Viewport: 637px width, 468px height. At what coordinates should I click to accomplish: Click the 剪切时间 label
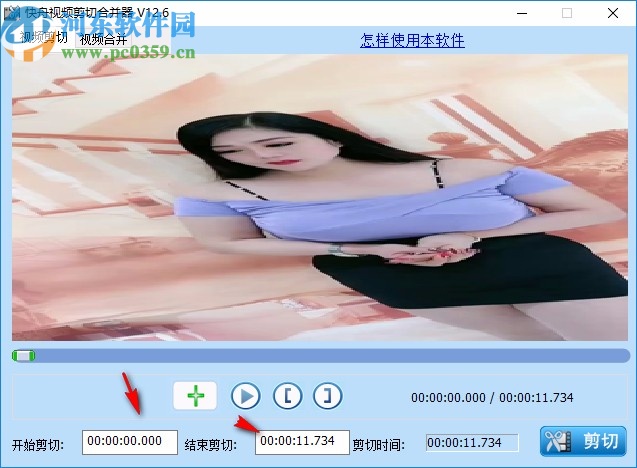click(x=378, y=445)
